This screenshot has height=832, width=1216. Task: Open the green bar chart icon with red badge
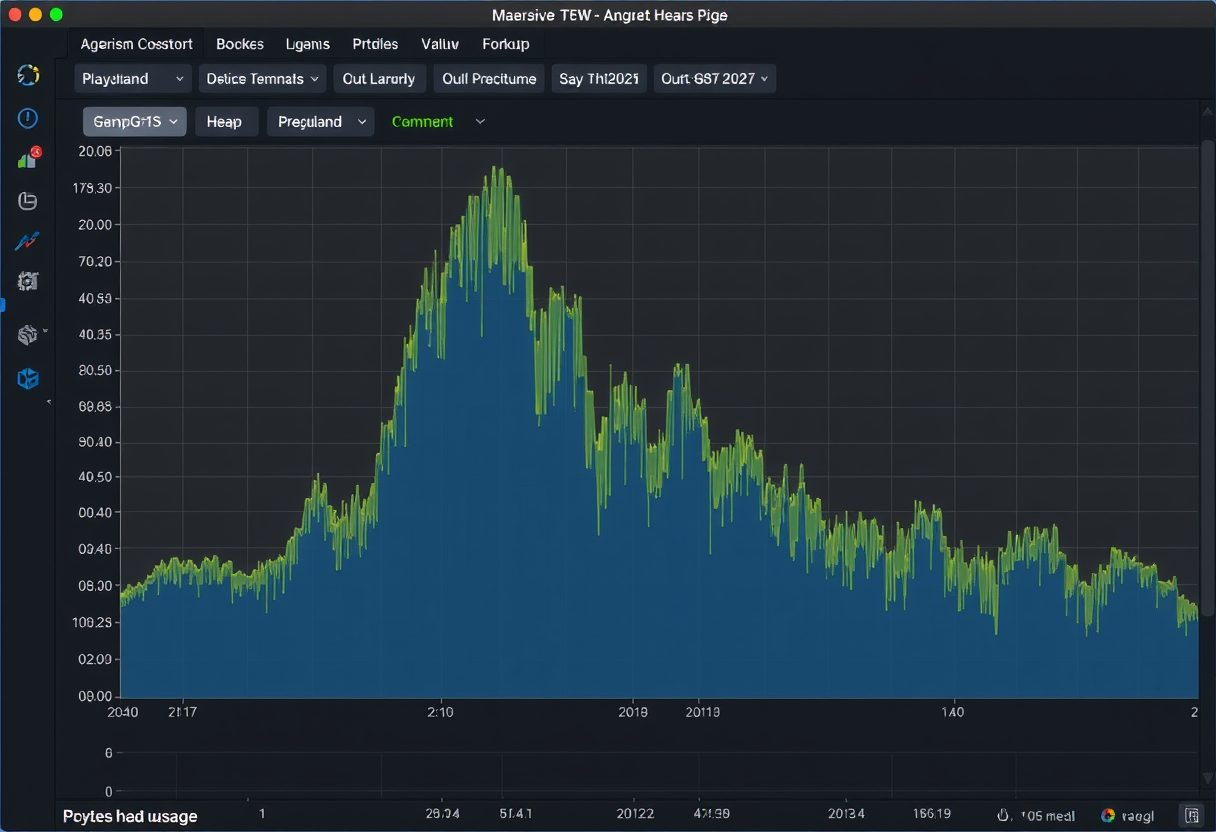tap(28, 158)
